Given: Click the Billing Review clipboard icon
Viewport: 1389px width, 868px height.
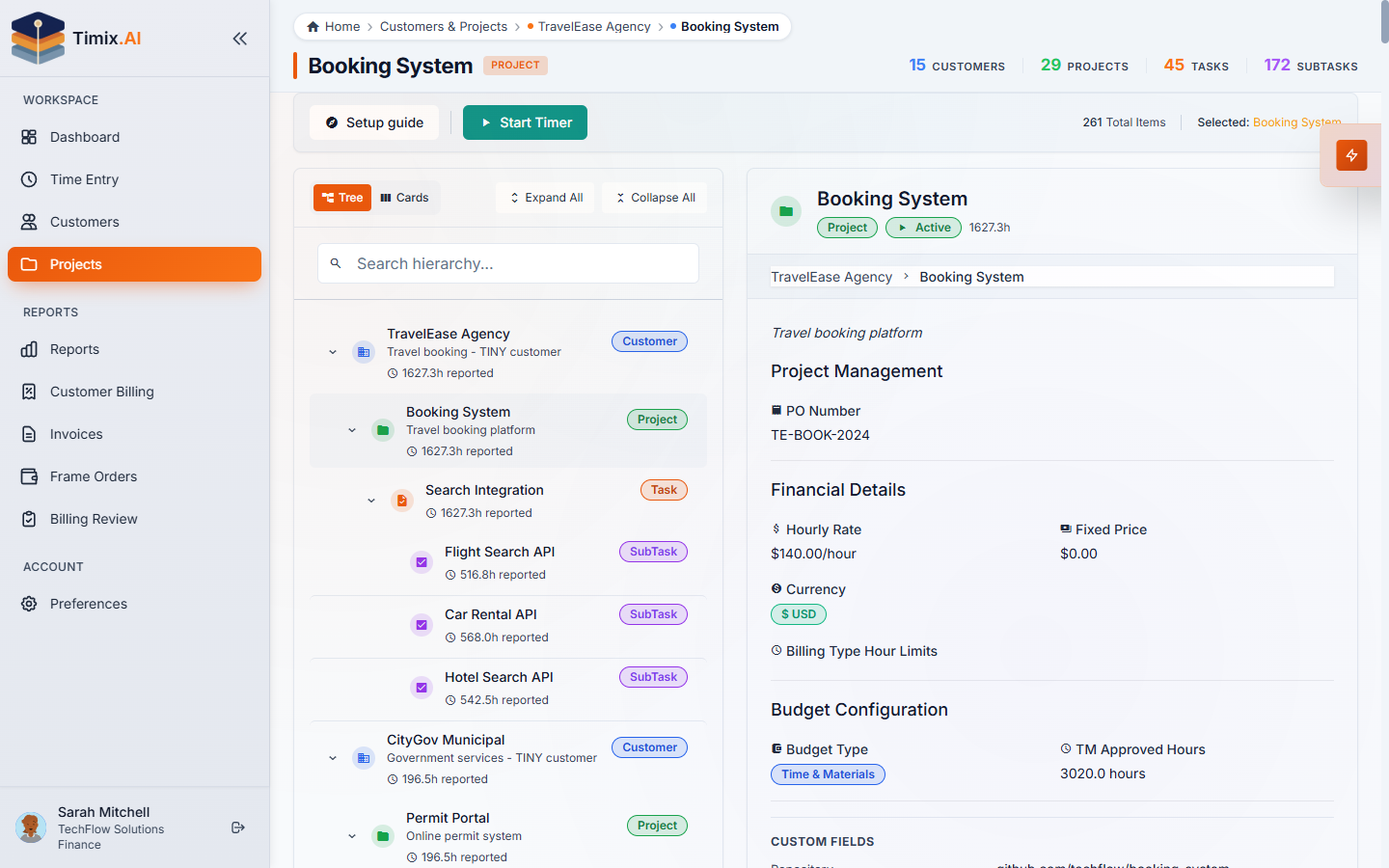Looking at the screenshot, I should pos(29,519).
